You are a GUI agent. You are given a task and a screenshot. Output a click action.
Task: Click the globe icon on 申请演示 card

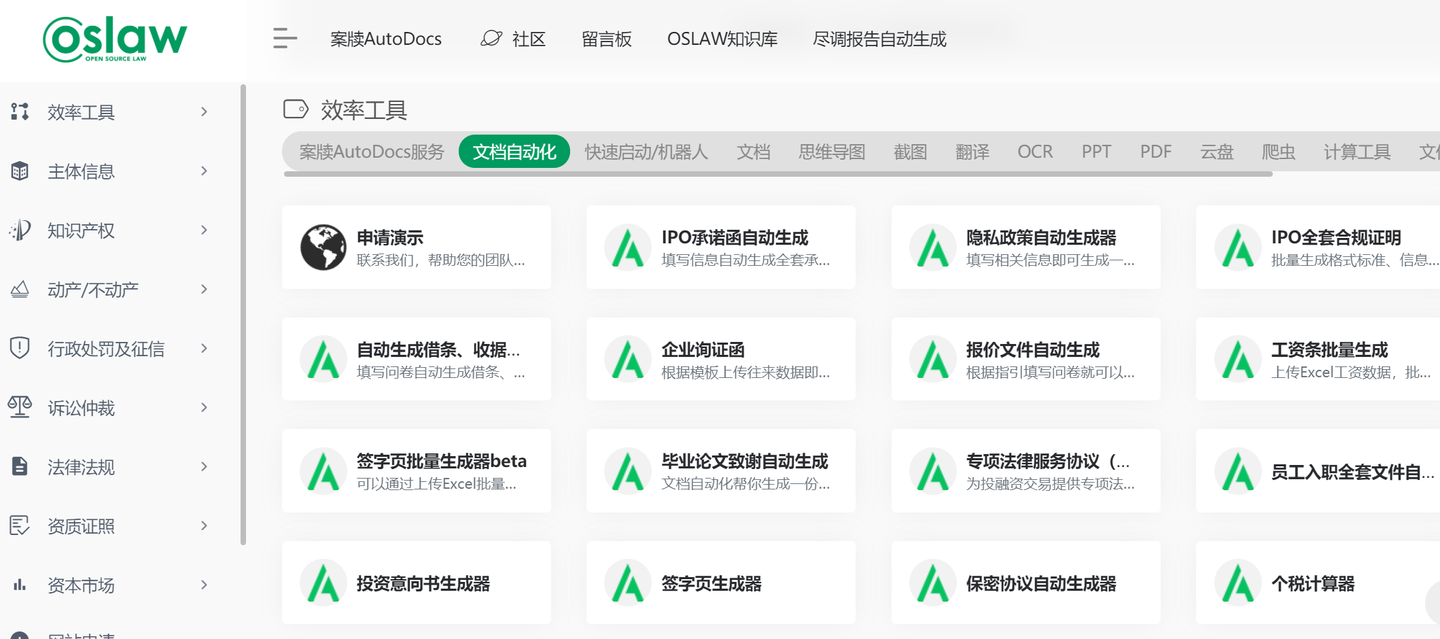322,246
